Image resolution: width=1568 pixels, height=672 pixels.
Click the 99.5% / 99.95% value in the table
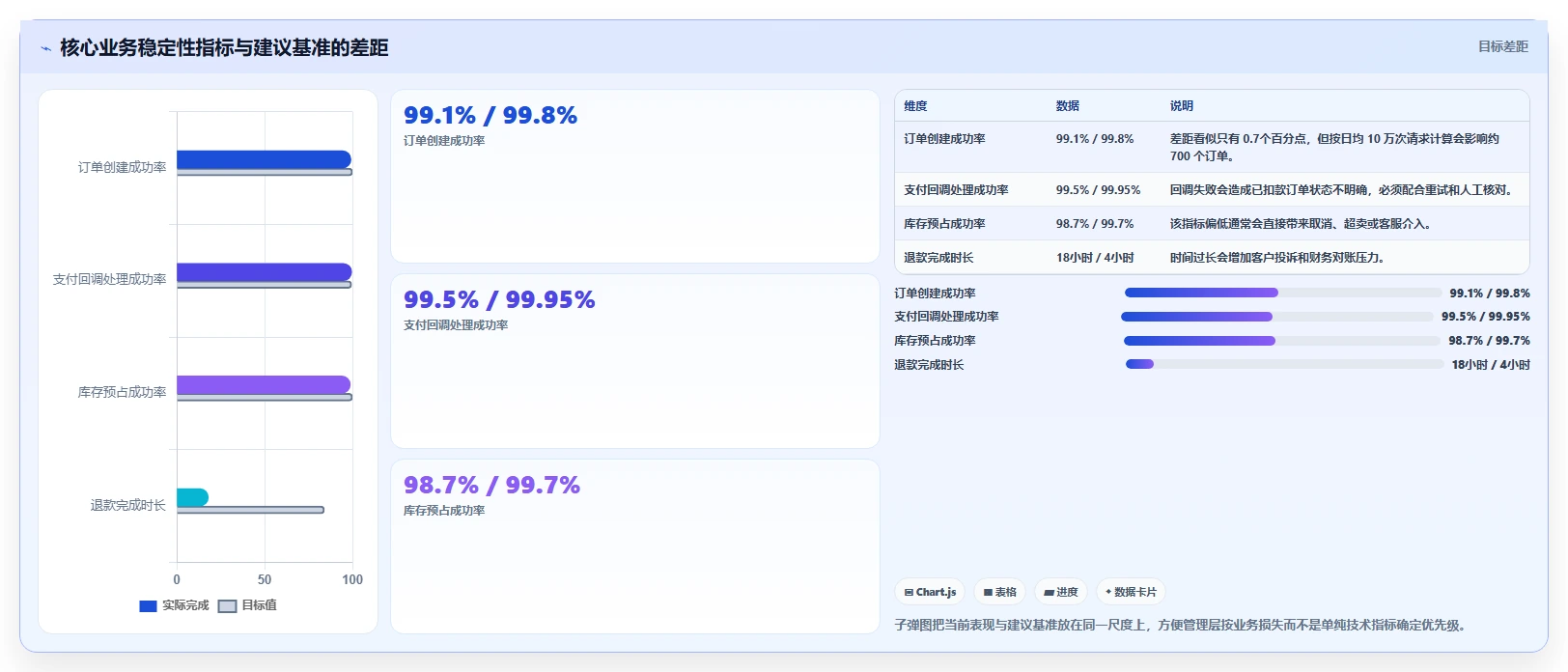pyautogui.click(x=1098, y=190)
